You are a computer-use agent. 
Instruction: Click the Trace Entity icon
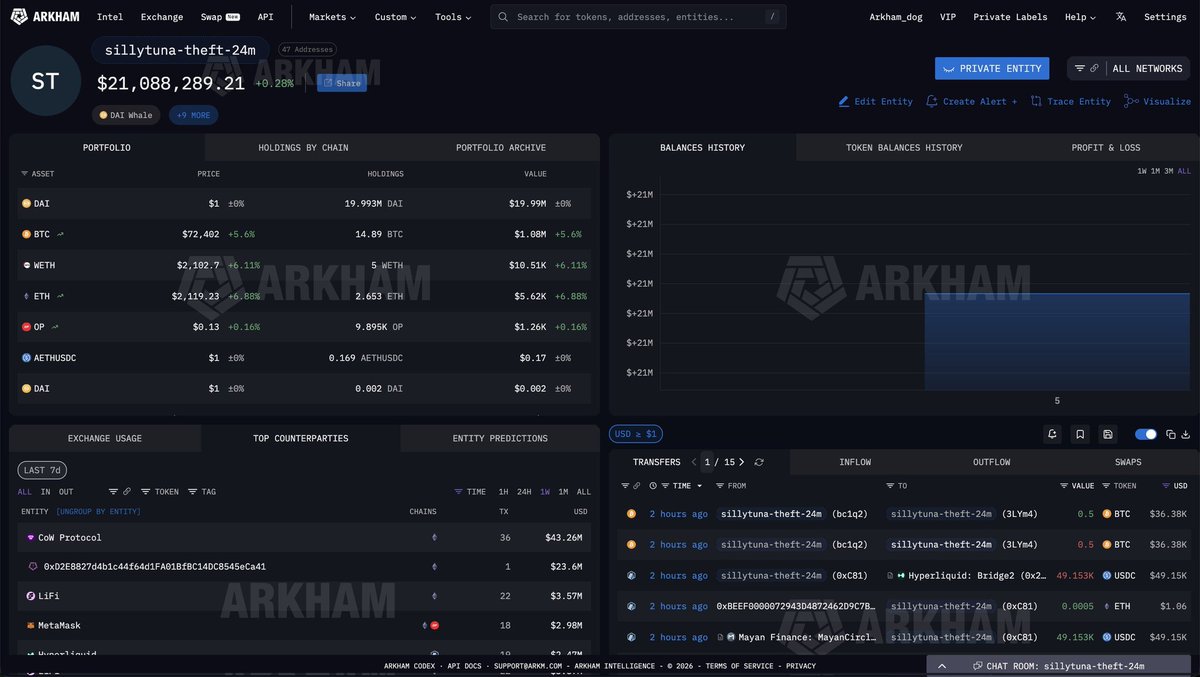click(1036, 101)
